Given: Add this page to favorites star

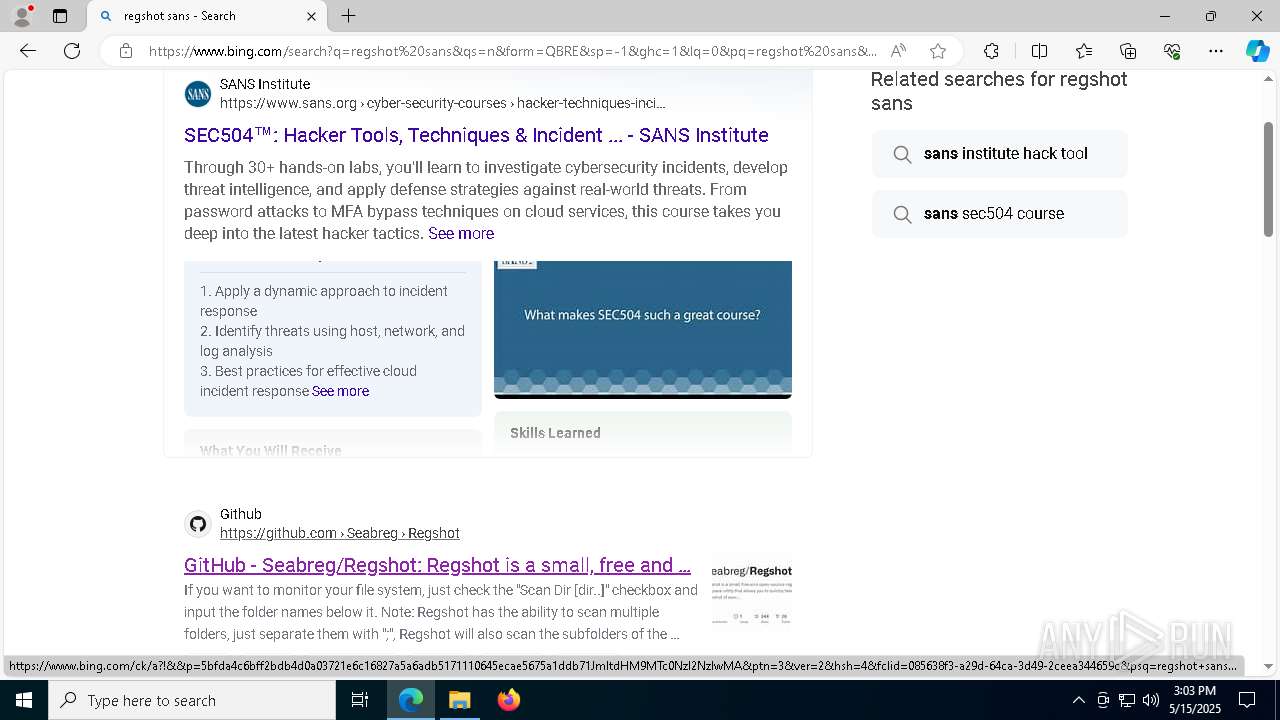Looking at the screenshot, I should point(937,51).
